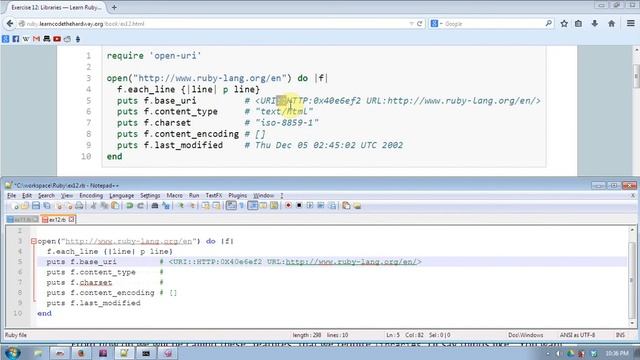Click the Playback macro icon in Notepad++
Screen dimensions: 640x360
310,206
